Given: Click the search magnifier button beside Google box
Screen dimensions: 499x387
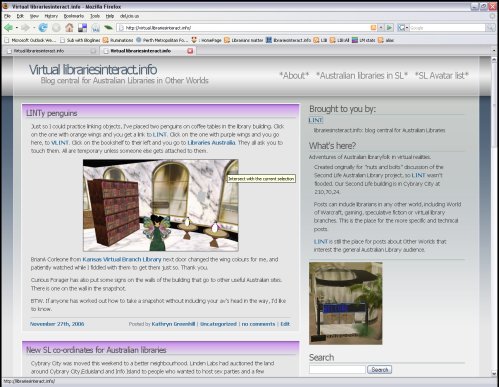Looking at the screenshot, I should (x=490, y=28).
